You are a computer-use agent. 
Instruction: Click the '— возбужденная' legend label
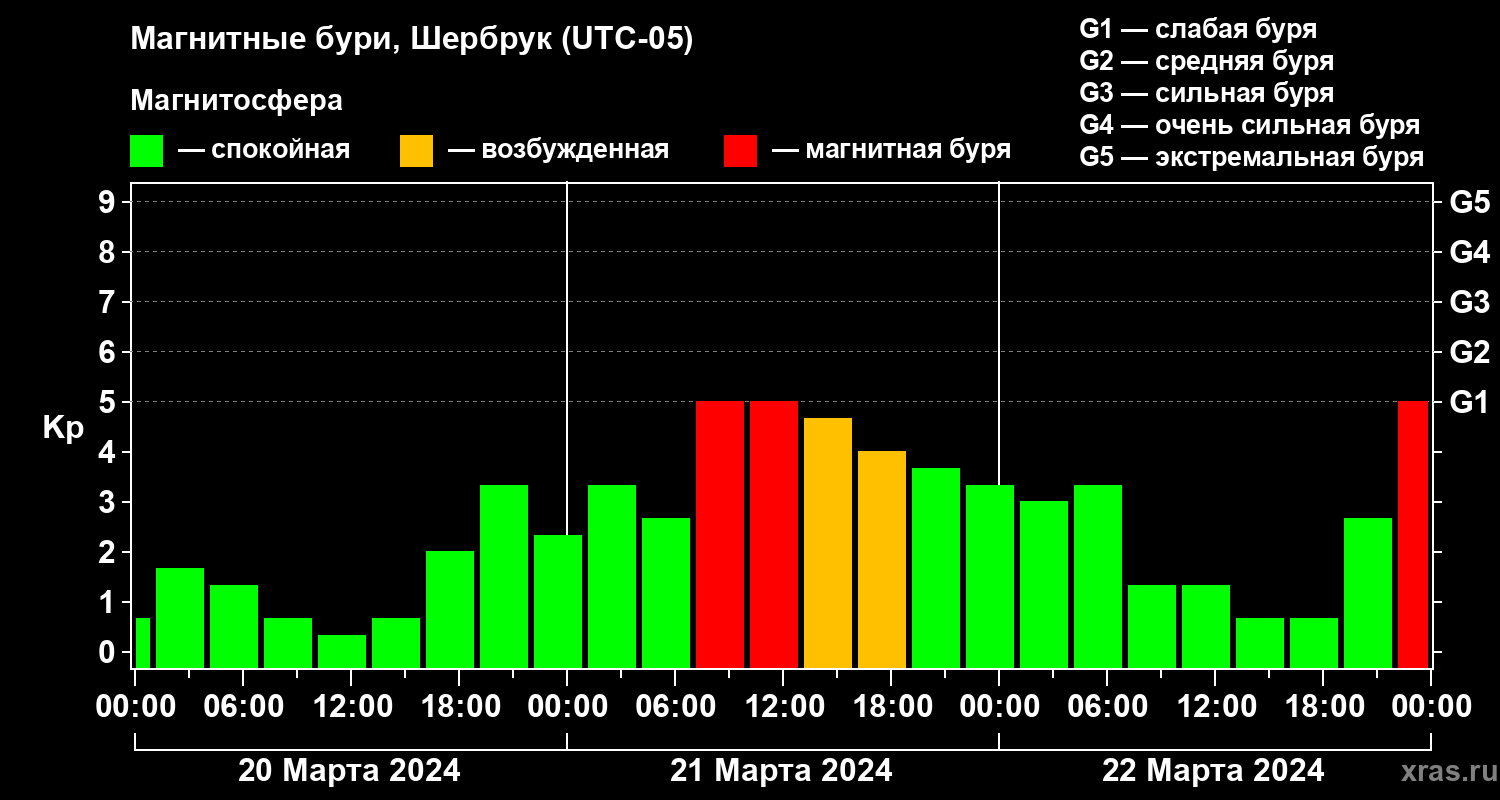[x=558, y=151]
